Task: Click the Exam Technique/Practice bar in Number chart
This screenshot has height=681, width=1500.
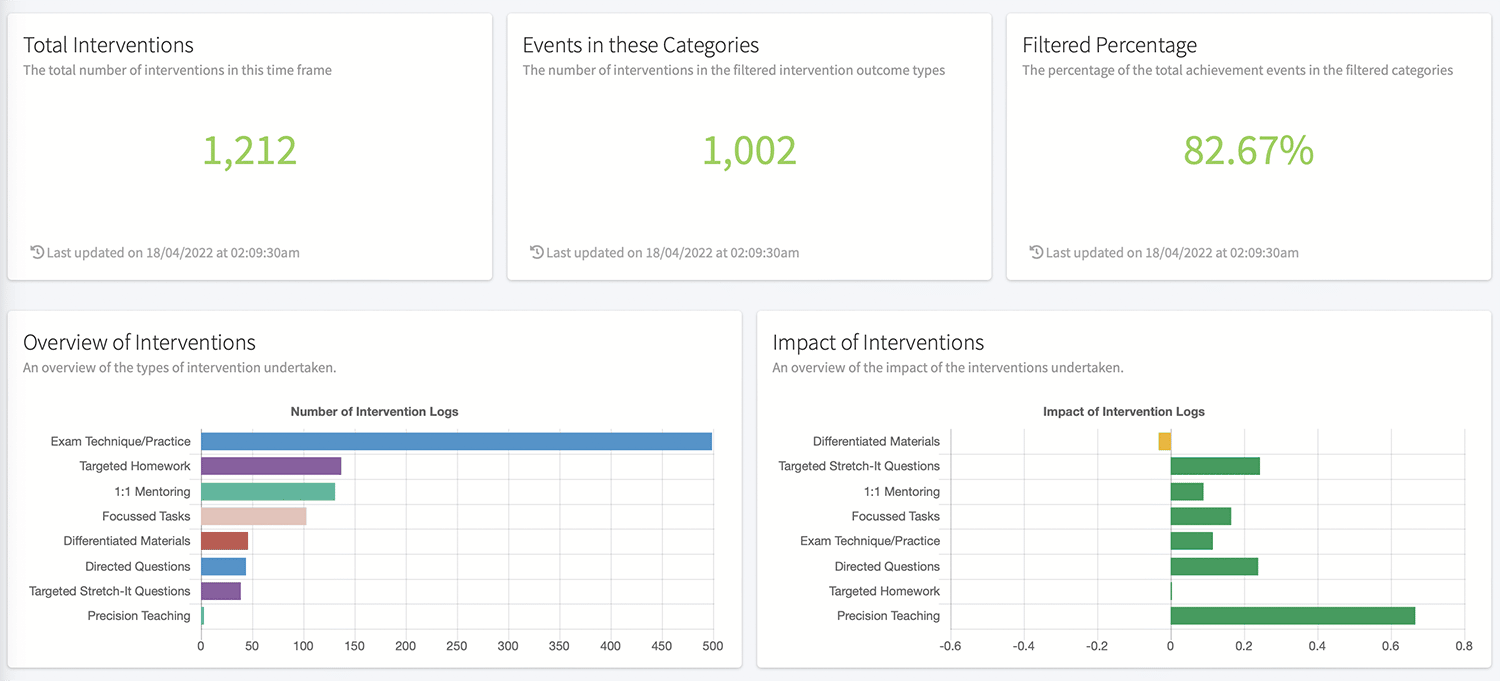Action: (456, 441)
